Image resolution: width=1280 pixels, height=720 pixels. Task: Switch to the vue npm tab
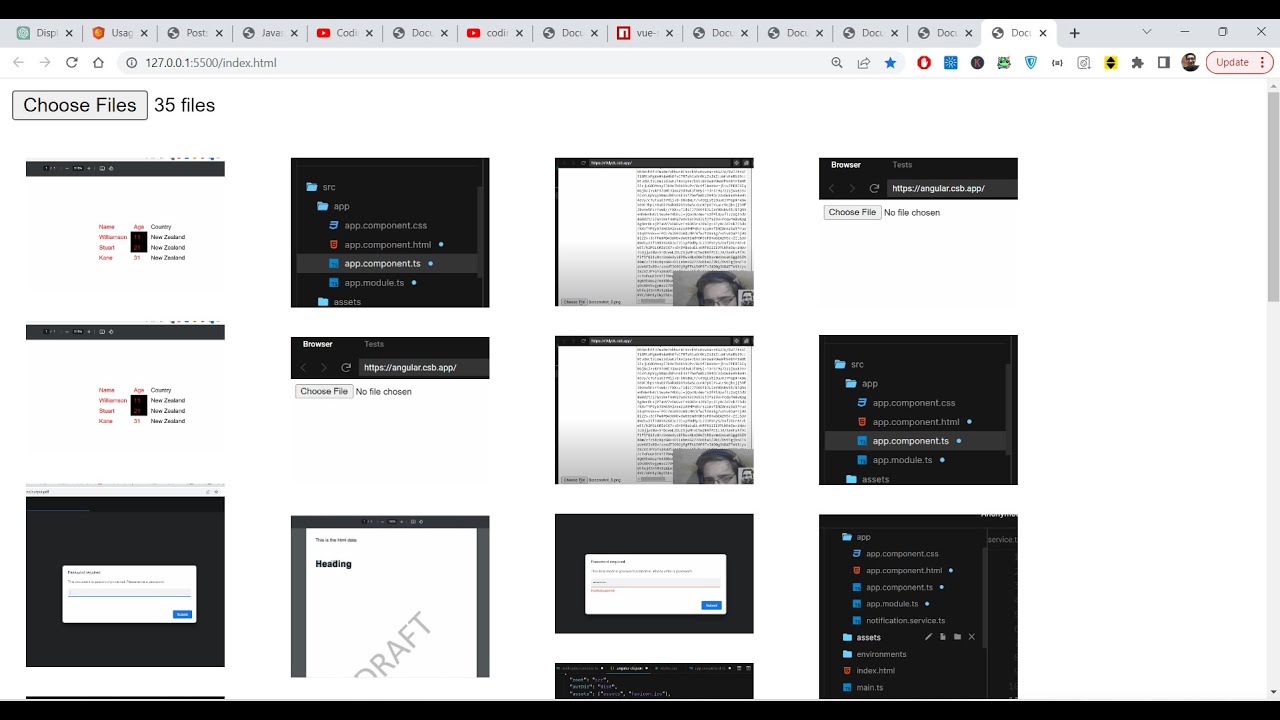pyautogui.click(x=640, y=33)
